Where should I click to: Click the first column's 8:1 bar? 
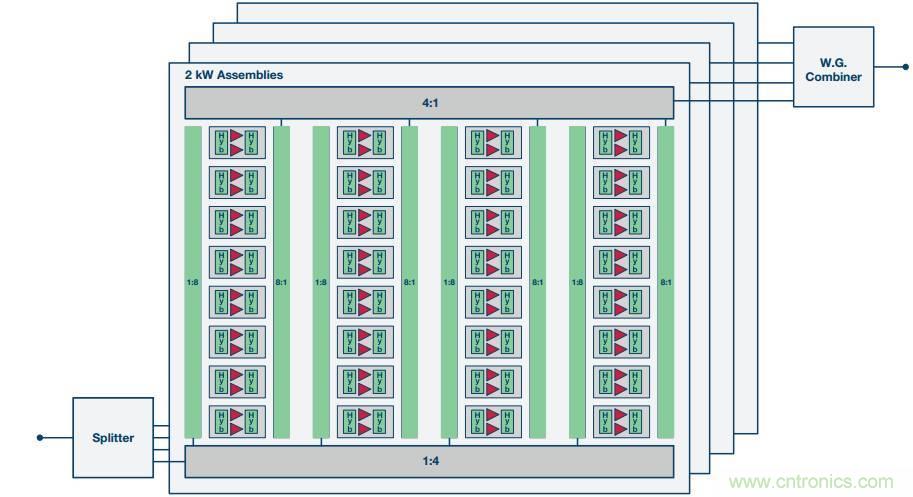coord(282,282)
